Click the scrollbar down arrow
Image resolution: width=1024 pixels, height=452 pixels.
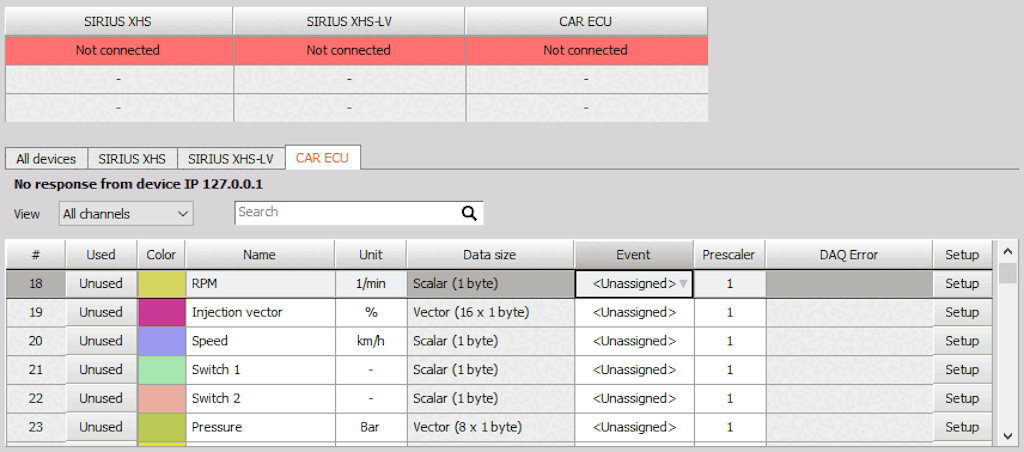click(1007, 434)
